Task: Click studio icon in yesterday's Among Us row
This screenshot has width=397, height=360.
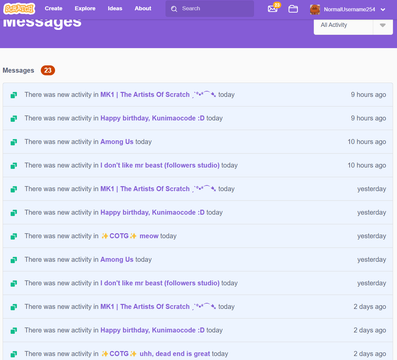Action: pos(14,260)
